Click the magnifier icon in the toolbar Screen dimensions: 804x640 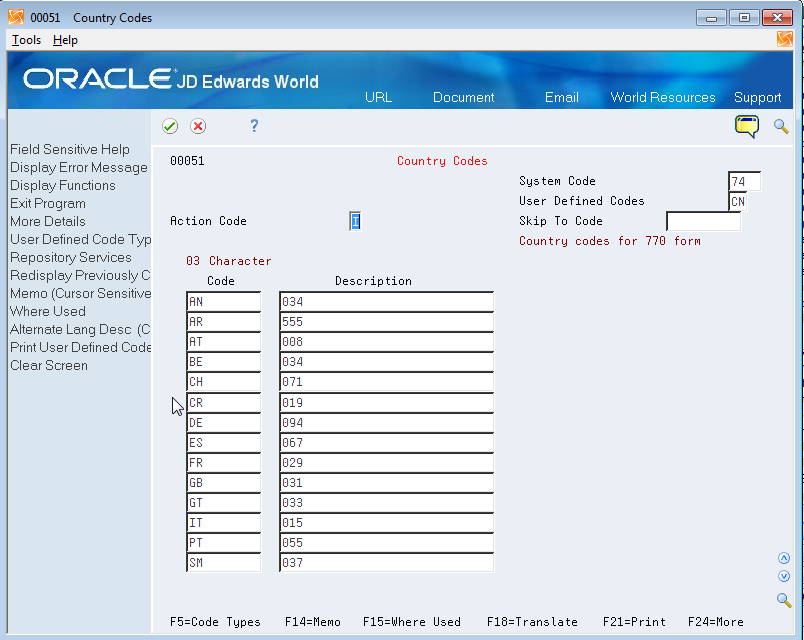[781, 126]
